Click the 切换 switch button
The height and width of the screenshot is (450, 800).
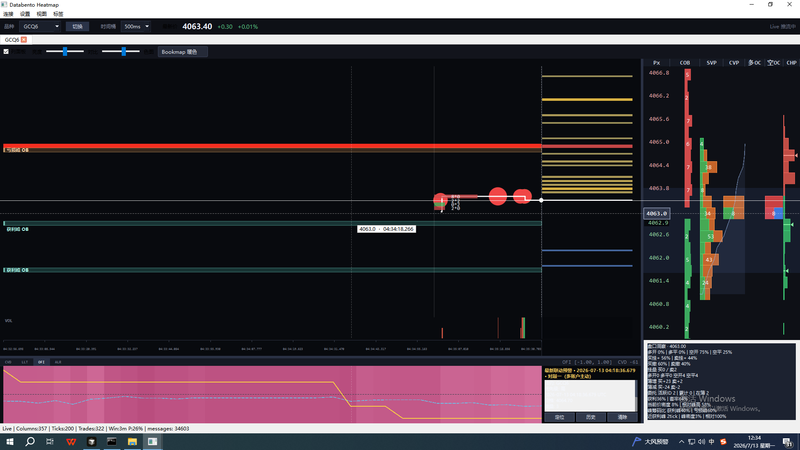coord(78,27)
